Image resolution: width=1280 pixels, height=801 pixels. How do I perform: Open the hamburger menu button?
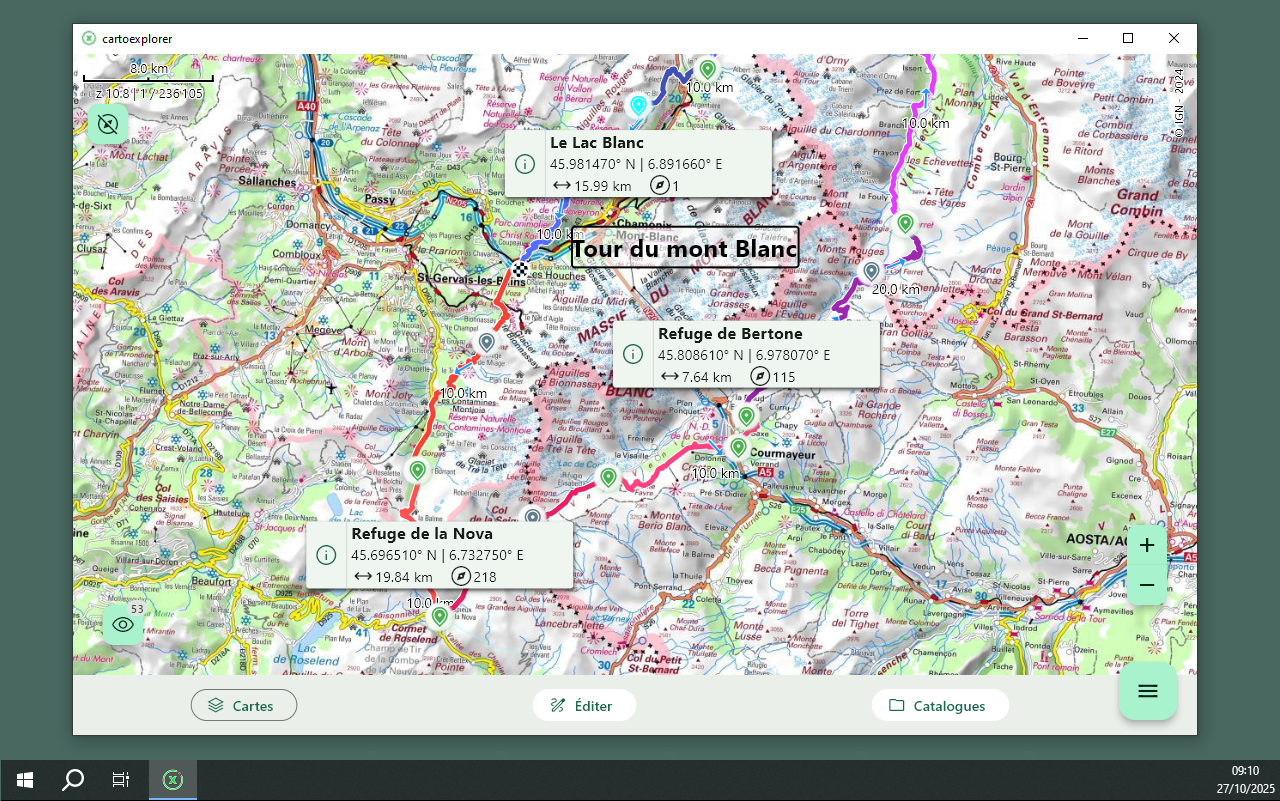(x=1148, y=691)
